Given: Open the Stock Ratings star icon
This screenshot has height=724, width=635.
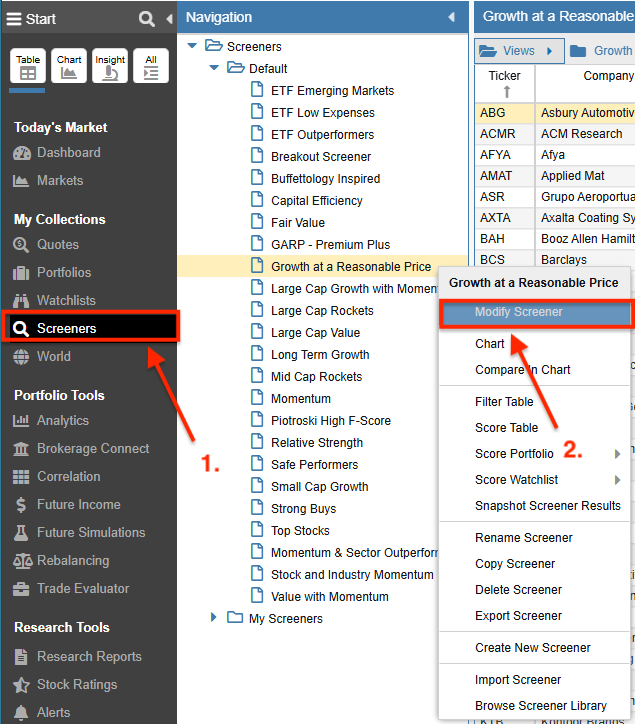Looking at the screenshot, I should 21,685.
